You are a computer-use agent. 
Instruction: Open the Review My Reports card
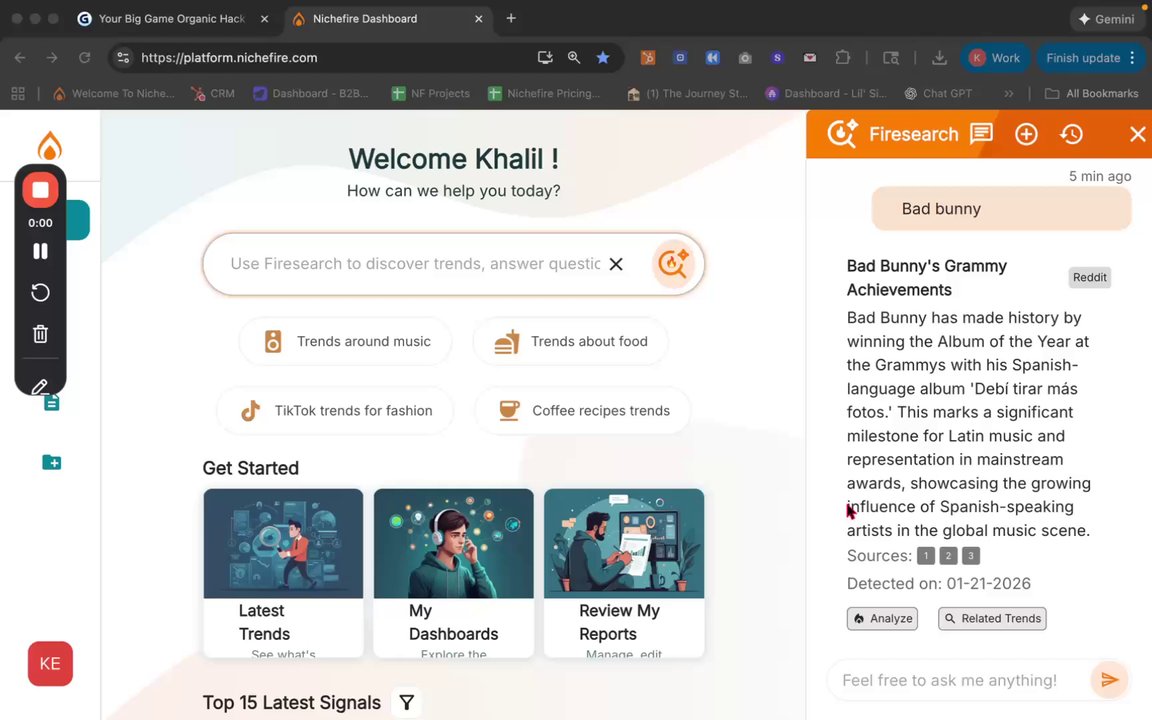click(624, 573)
